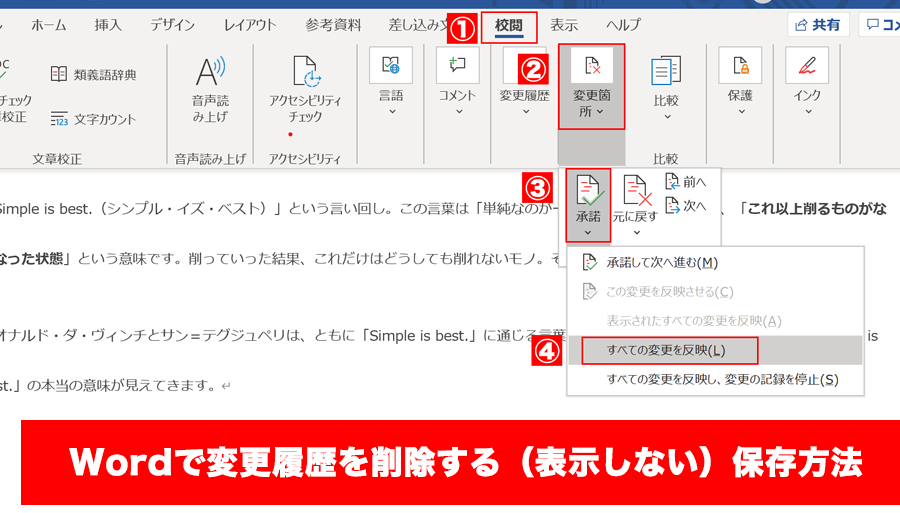Viewport: 900px width, 513px height.
Task: Open the 校閲 (Review) ribbon tab
Action: (509, 26)
